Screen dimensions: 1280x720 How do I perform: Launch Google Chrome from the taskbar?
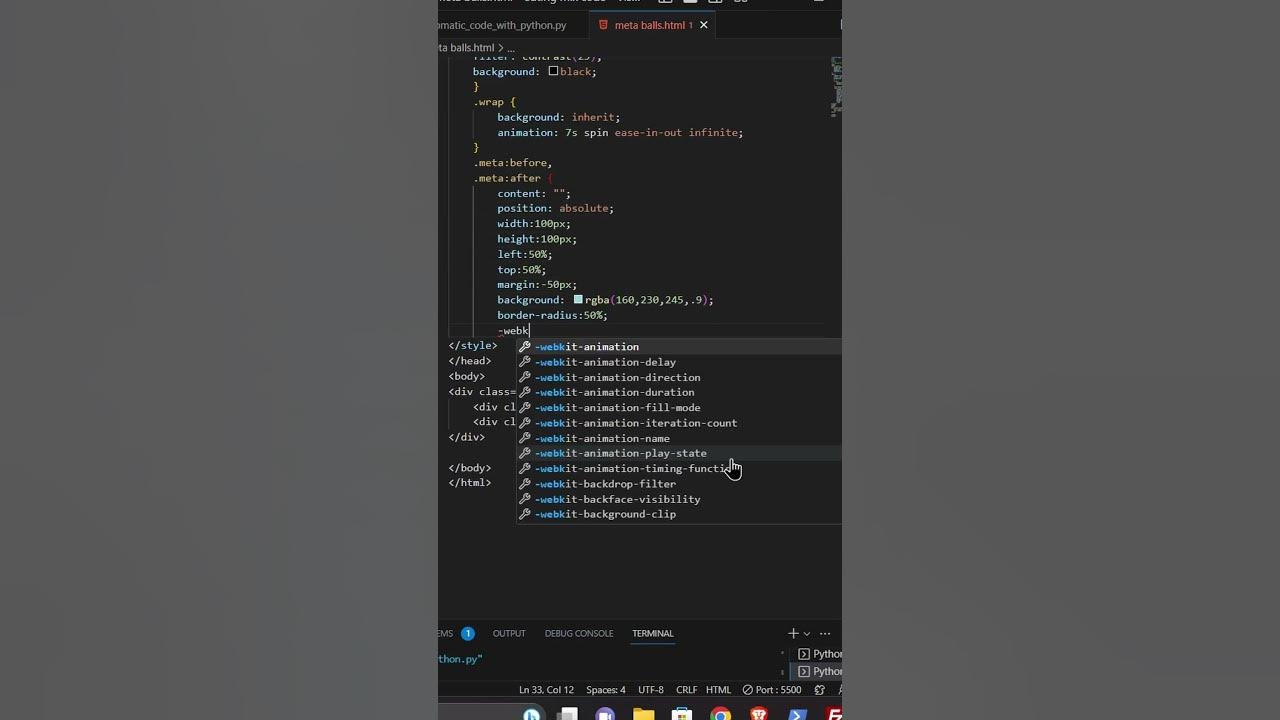coord(720,714)
